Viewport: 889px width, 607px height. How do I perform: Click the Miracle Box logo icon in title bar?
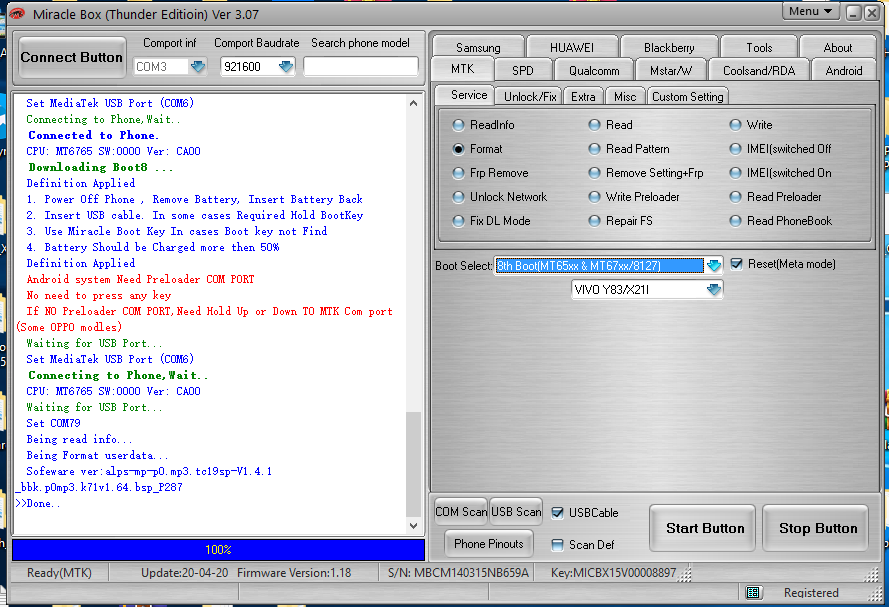pyautogui.click(x=17, y=14)
